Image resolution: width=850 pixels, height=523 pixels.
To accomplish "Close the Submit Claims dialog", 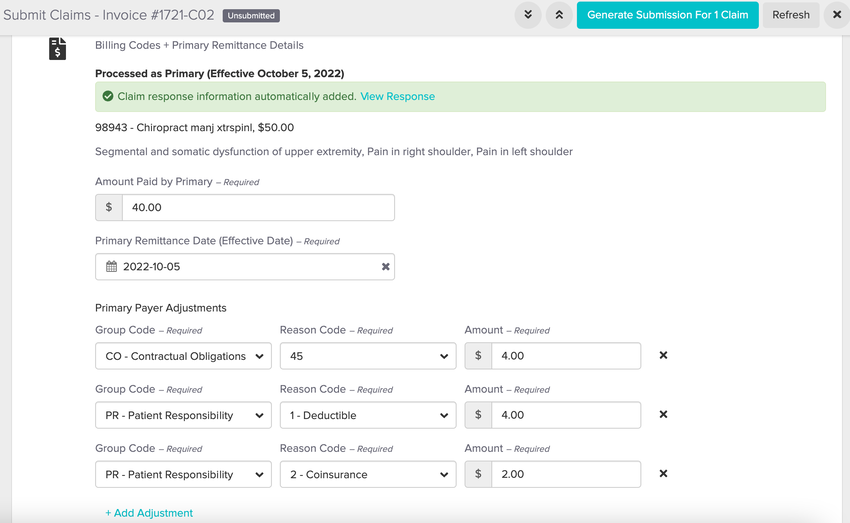I will [x=837, y=15].
